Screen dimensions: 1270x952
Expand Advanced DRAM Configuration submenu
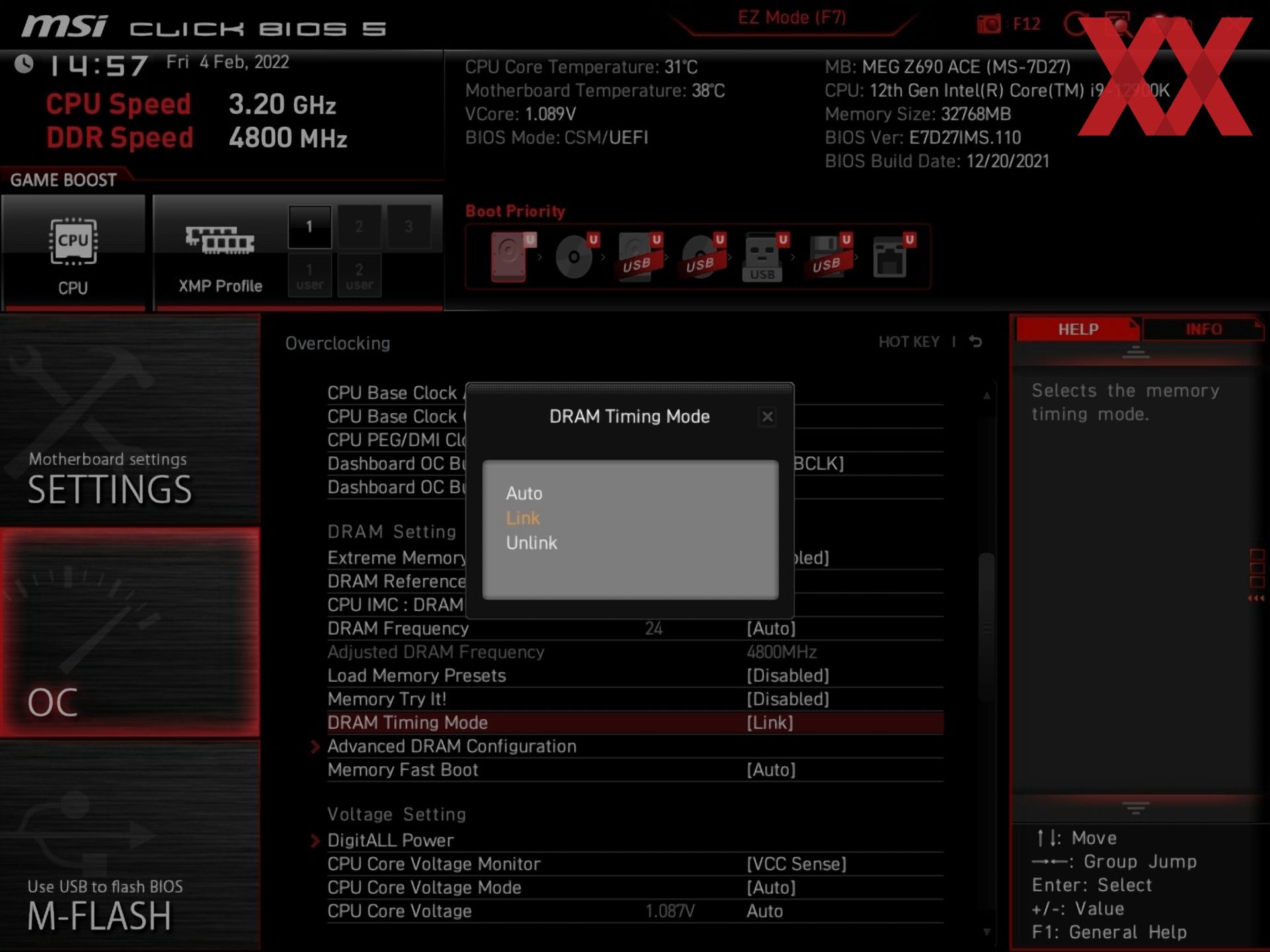click(452, 746)
